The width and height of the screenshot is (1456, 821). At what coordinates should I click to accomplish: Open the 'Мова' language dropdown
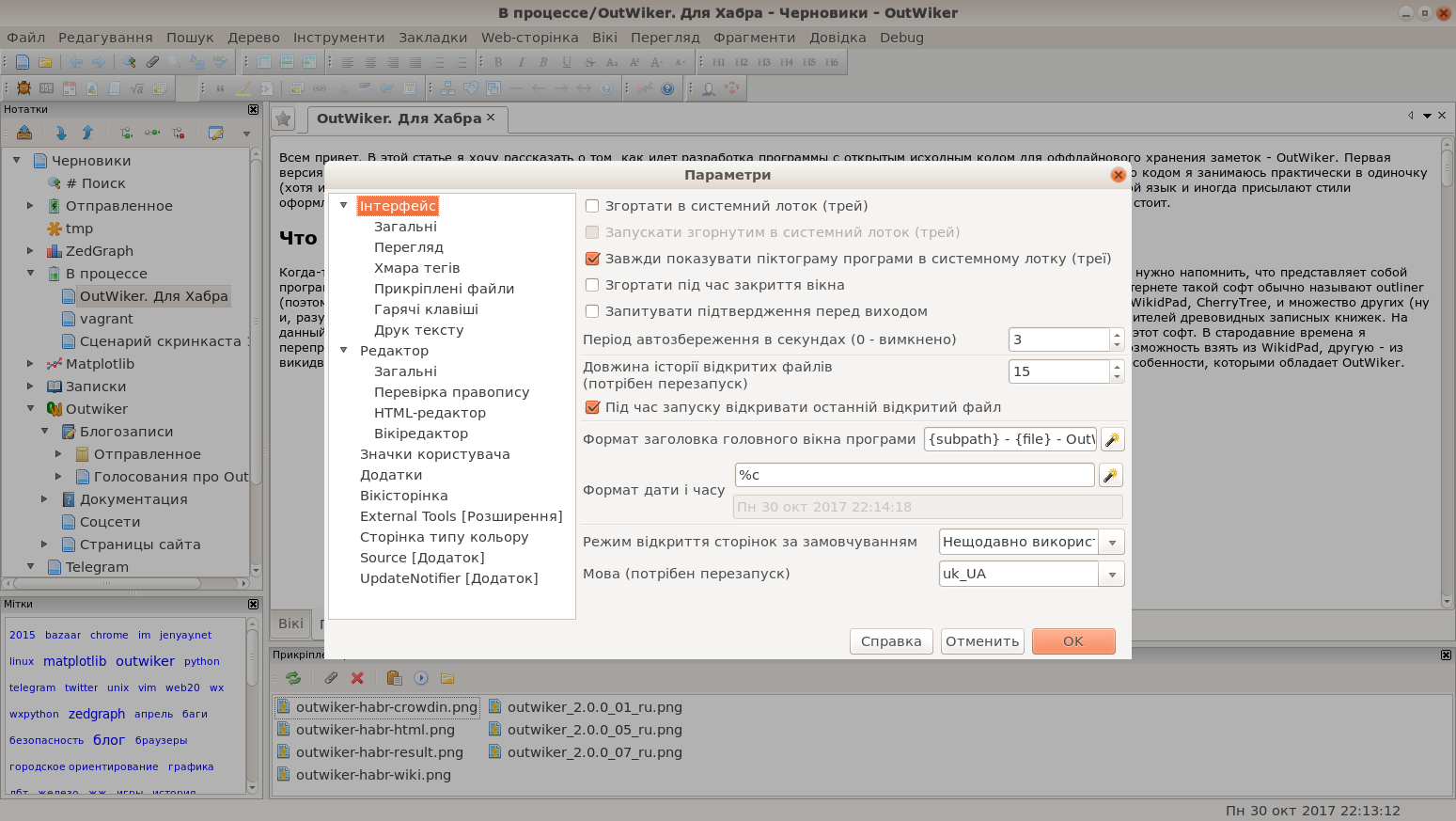(x=1110, y=573)
